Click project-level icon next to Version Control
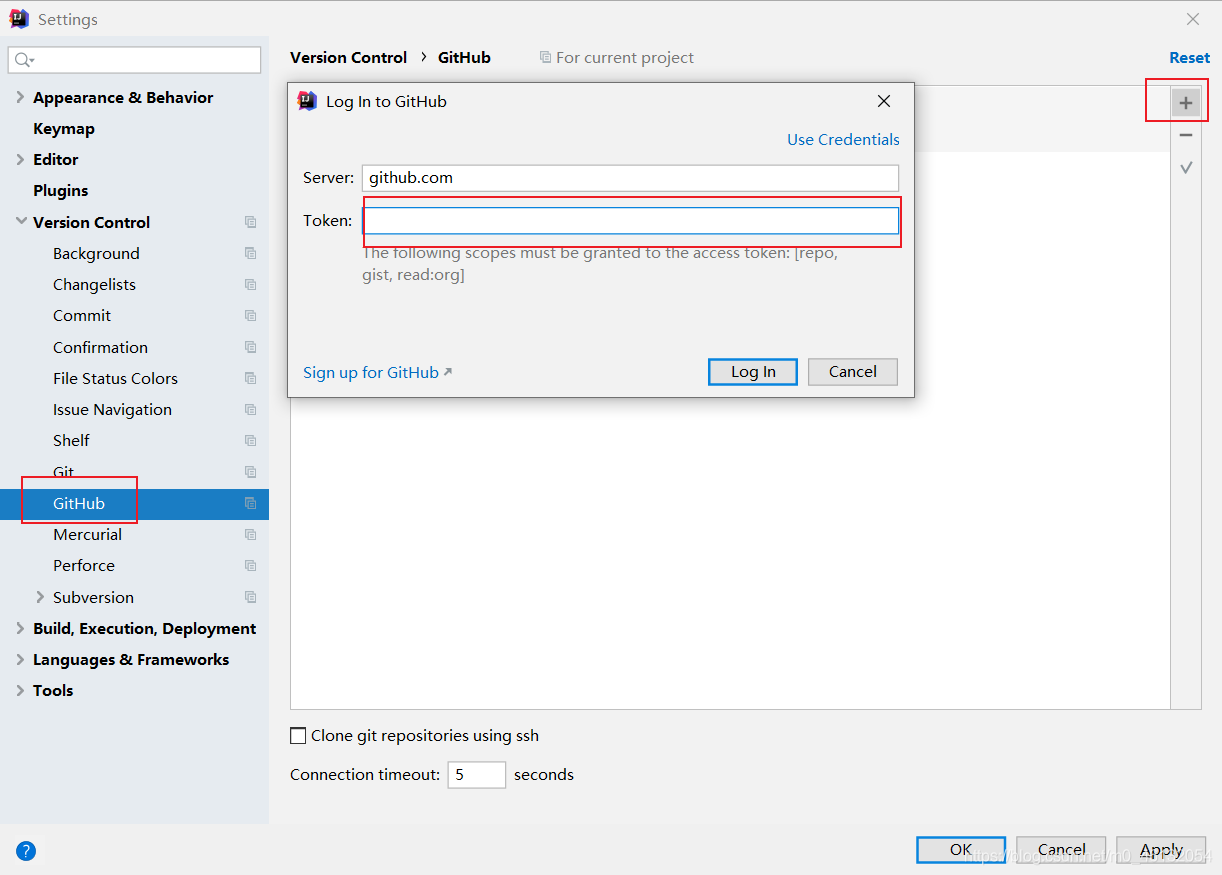This screenshot has height=875, width=1222. click(x=250, y=222)
